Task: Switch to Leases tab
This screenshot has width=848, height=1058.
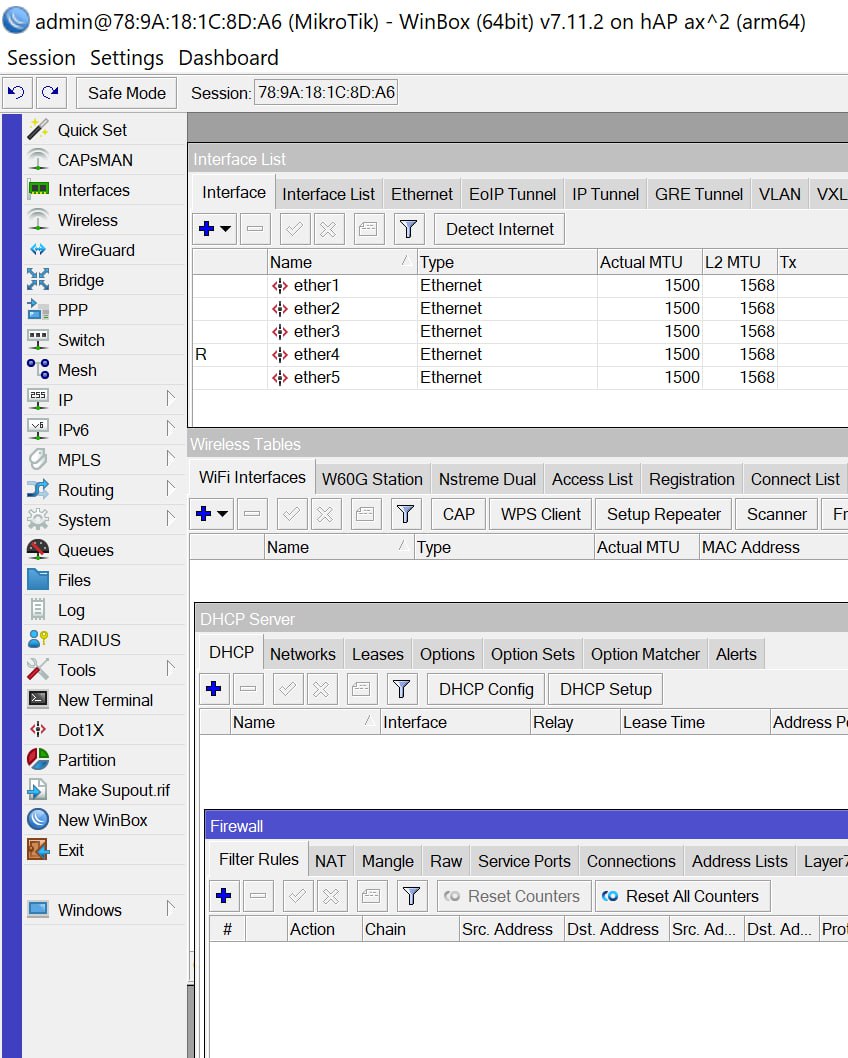Action: click(378, 654)
